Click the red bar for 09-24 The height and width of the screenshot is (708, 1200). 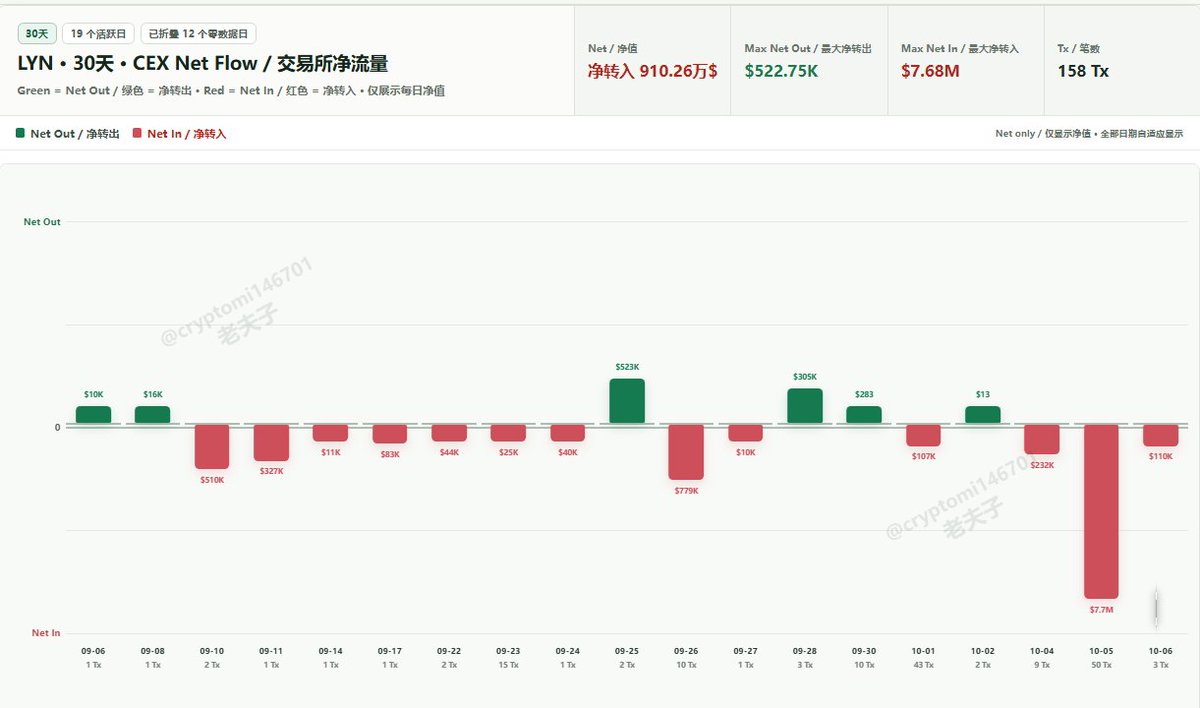568,433
